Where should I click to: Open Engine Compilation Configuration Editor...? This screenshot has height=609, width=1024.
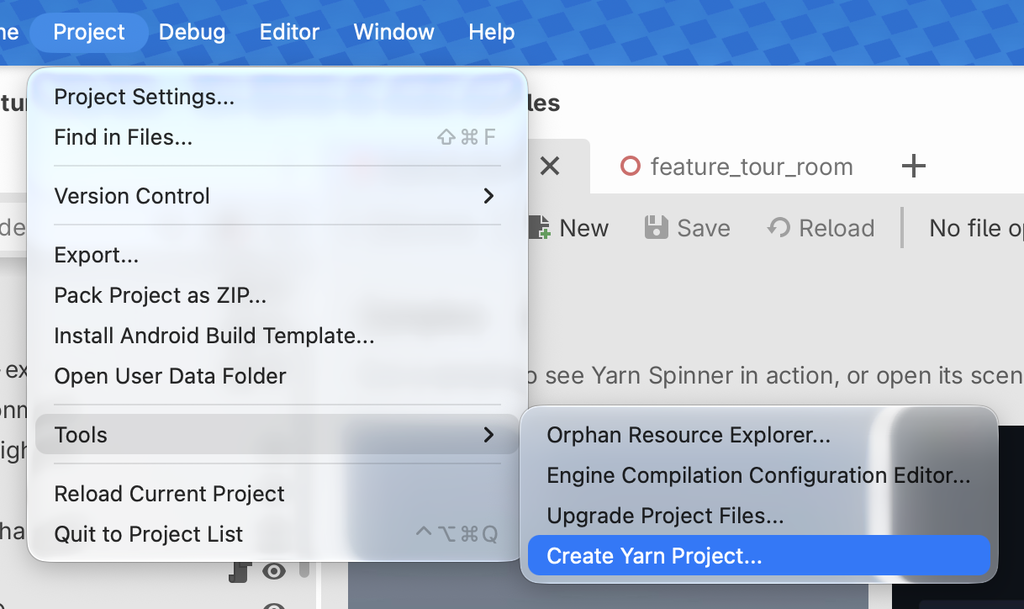[759, 476]
